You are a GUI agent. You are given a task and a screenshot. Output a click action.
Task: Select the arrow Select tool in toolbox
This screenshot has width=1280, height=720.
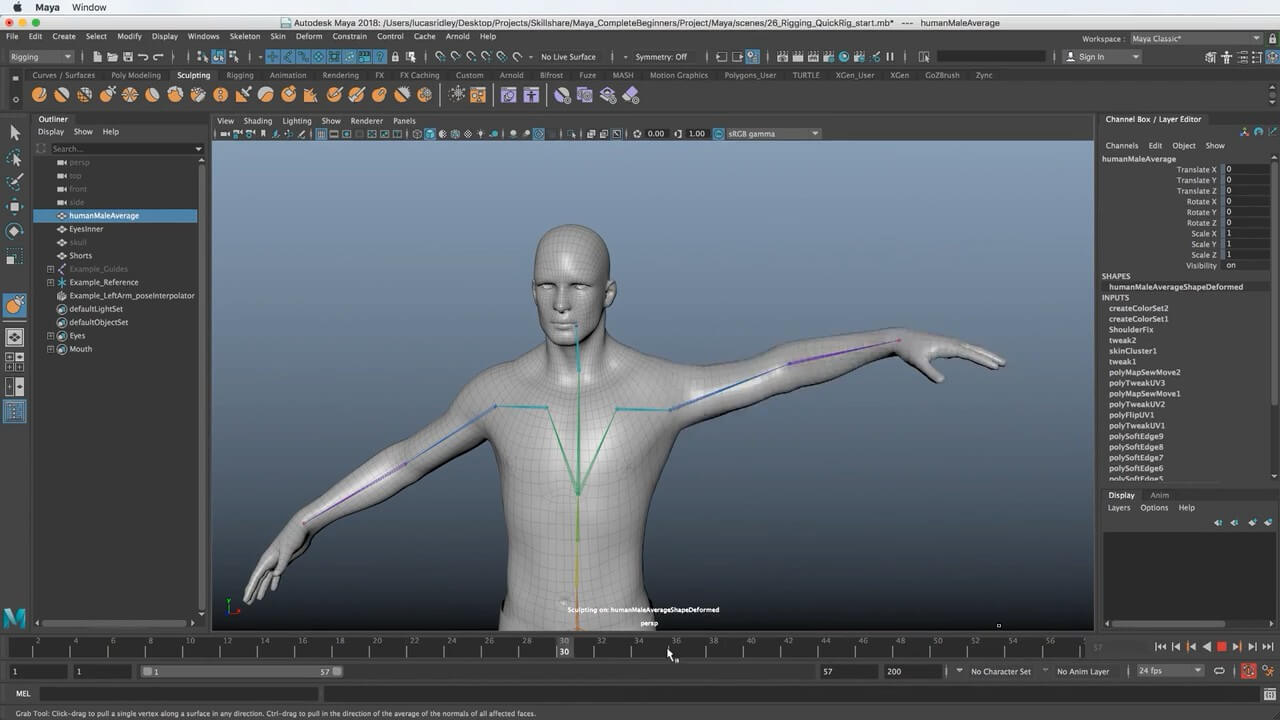14,133
